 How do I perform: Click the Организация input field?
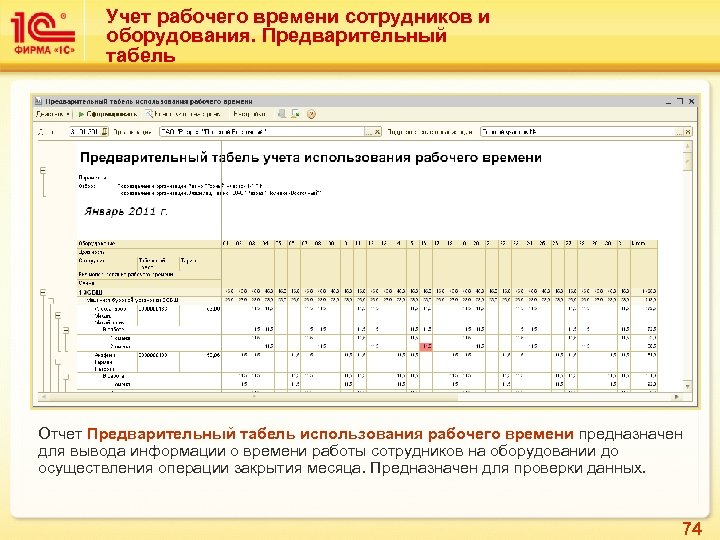[262, 132]
